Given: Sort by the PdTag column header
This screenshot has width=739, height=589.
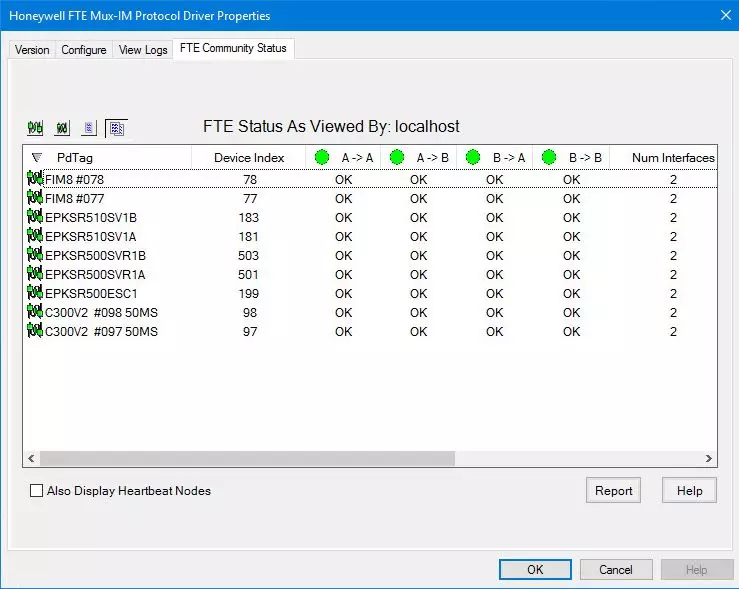Looking at the screenshot, I should pyautogui.click(x=107, y=157).
